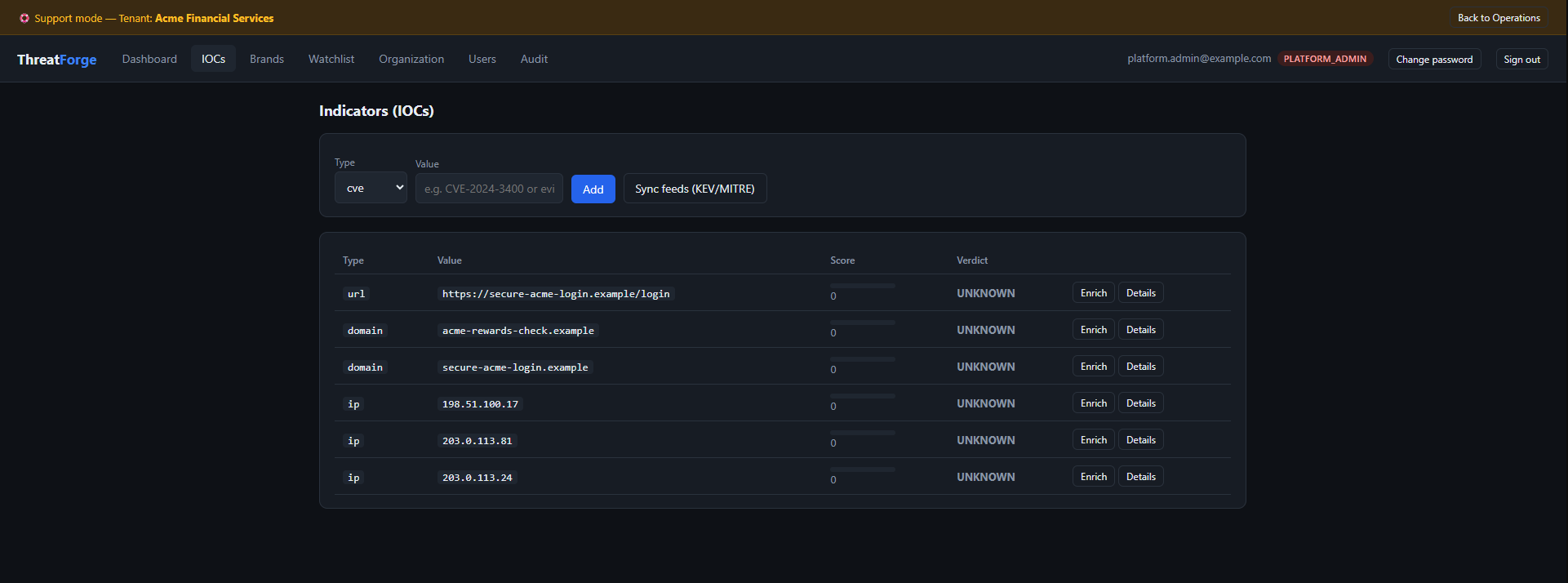Click the score bar for 198.51.100.17
The width and height of the screenshot is (1568, 583).
pyautogui.click(x=863, y=396)
